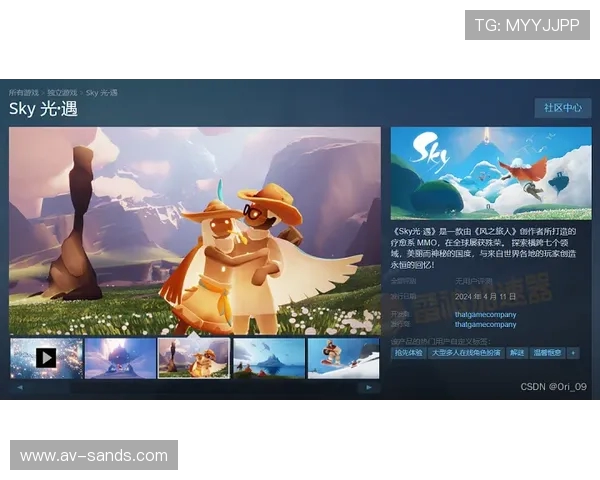Click the plus button to add a tag
The width and height of the screenshot is (600, 480).
coord(573,353)
